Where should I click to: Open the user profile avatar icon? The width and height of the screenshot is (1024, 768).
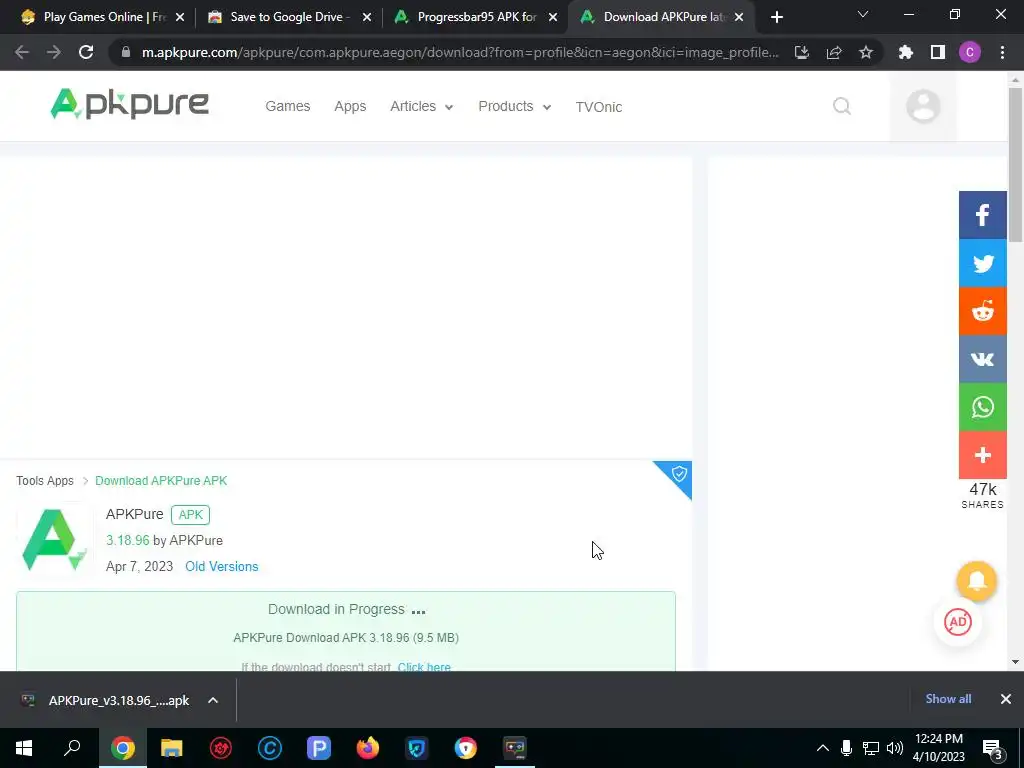point(923,106)
